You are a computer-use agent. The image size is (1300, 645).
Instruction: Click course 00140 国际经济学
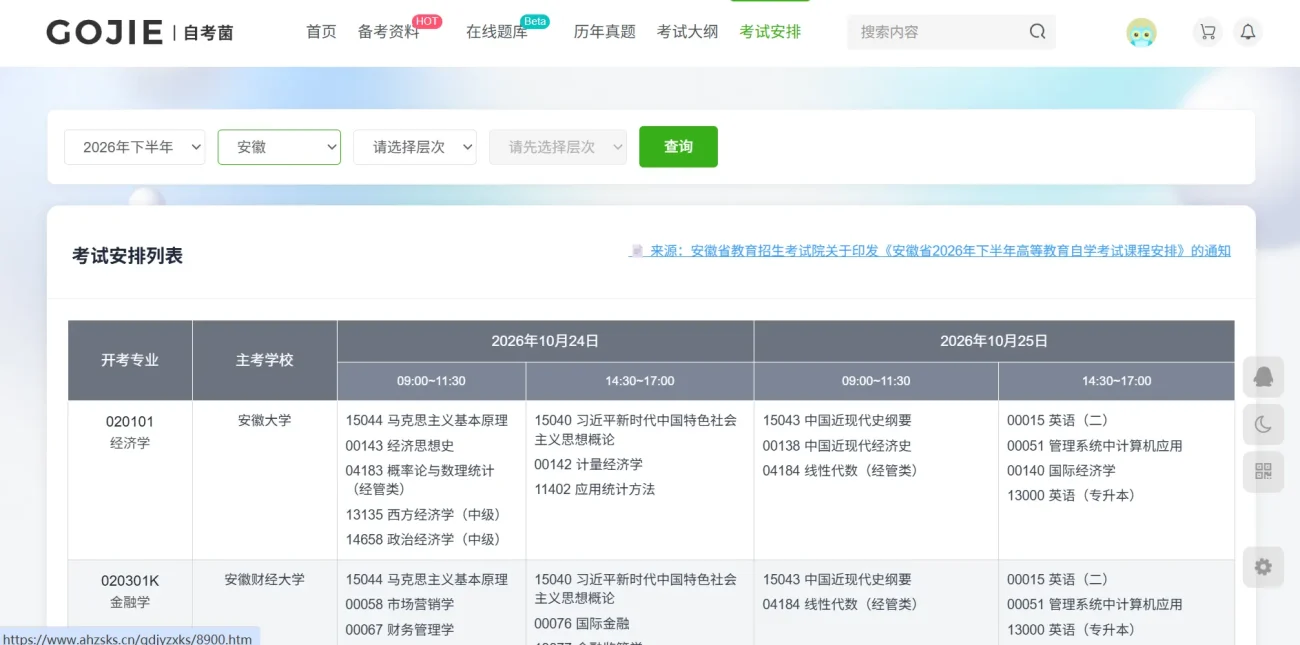pos(1061,471)
